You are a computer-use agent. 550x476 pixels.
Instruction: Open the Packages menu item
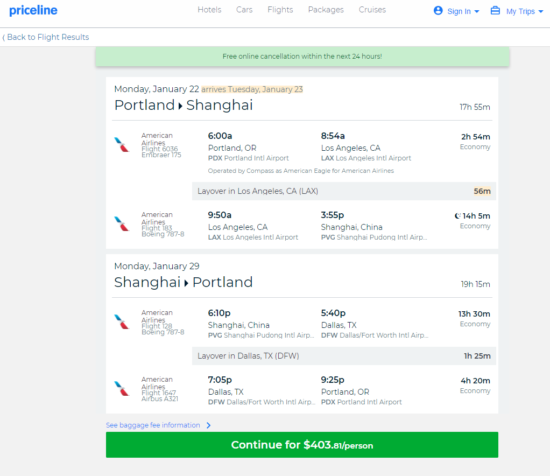(326, 10)
